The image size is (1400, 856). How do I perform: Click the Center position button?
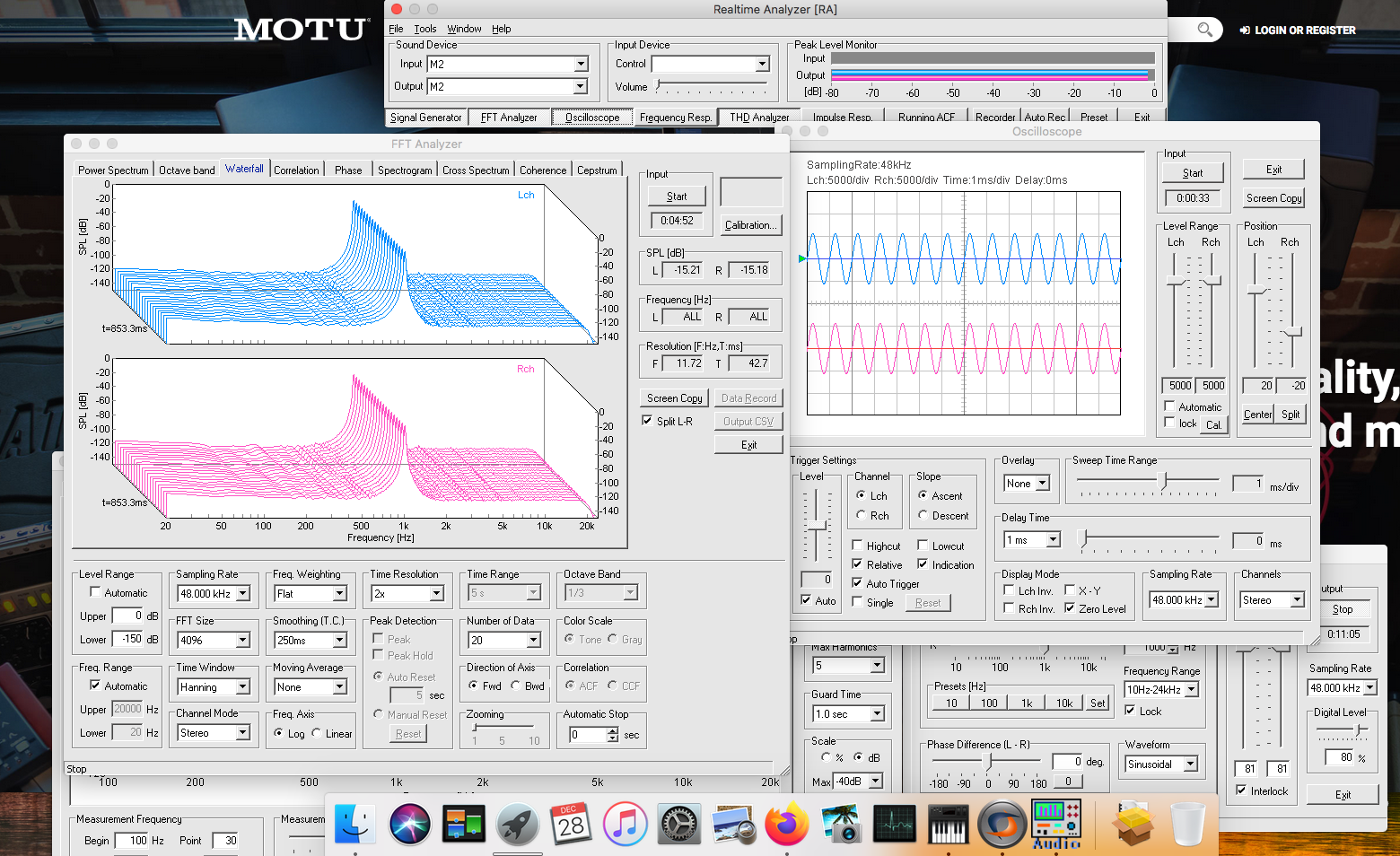click(1257, 414)
